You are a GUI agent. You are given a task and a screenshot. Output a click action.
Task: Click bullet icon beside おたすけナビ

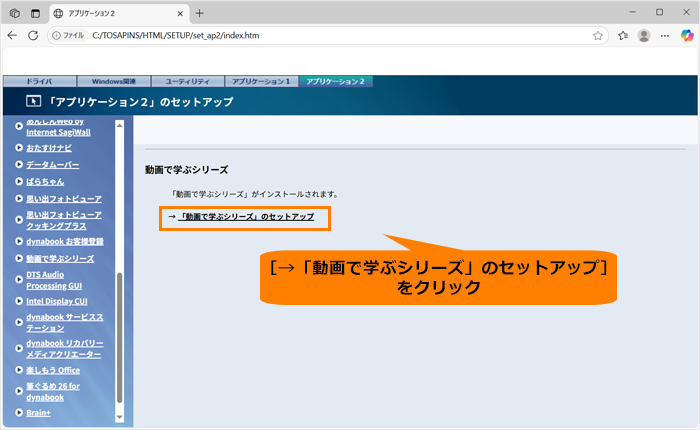point(19,147)
